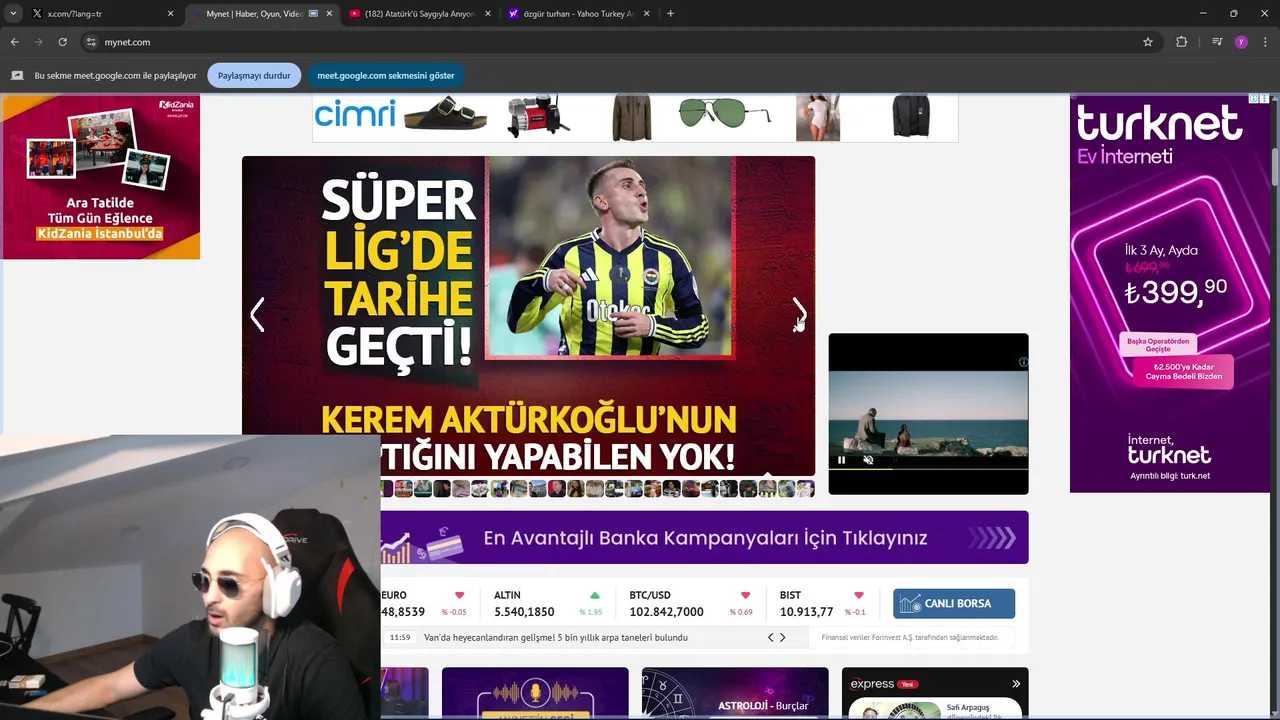Show next news ticker headline
The width and height of the screenshot is (1280, 720).
click(782, 637)
